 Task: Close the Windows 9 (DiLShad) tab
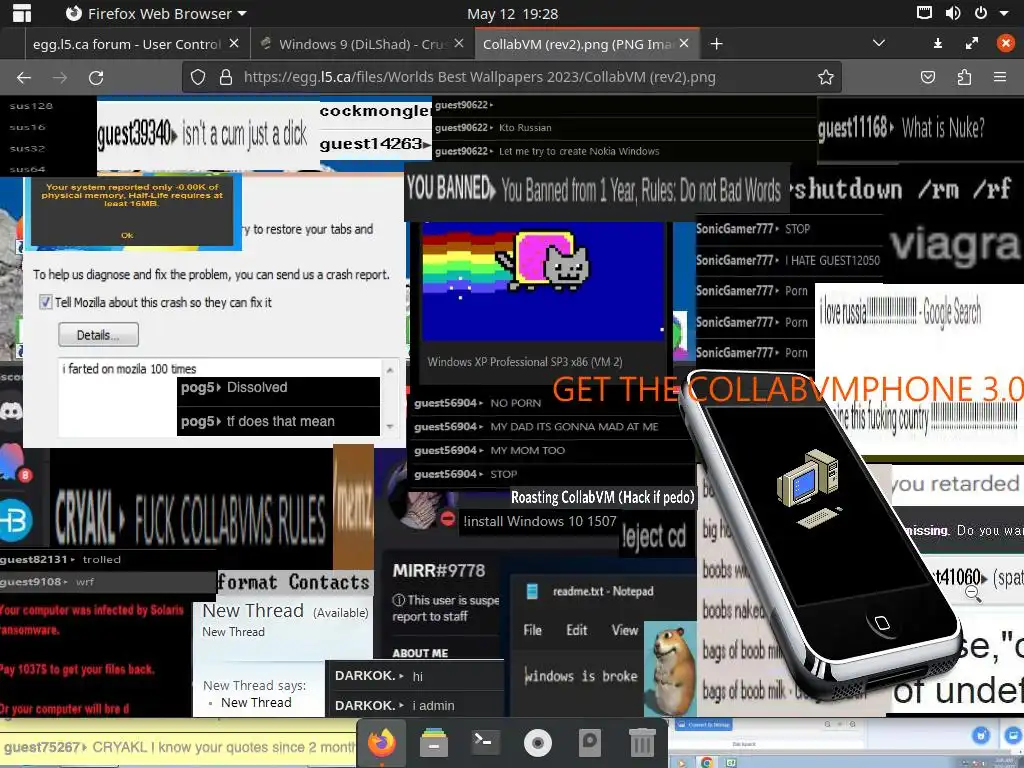[x=459, y=43]
